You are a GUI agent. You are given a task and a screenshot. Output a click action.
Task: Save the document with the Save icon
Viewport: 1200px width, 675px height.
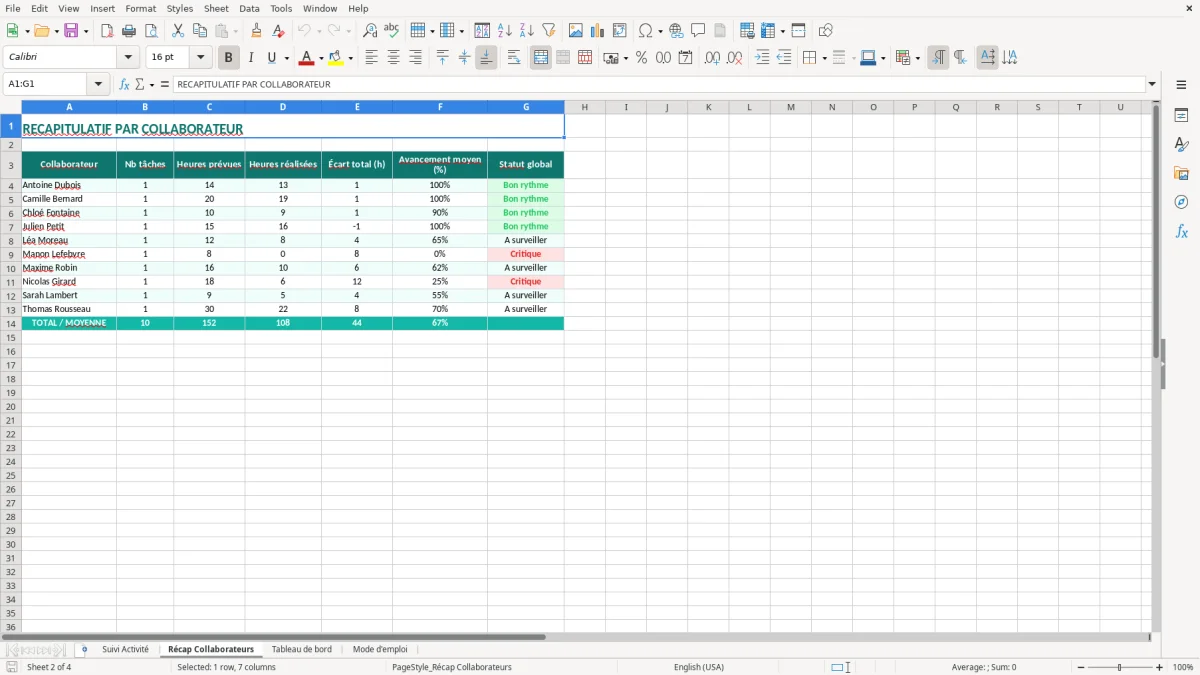[71, 31]
